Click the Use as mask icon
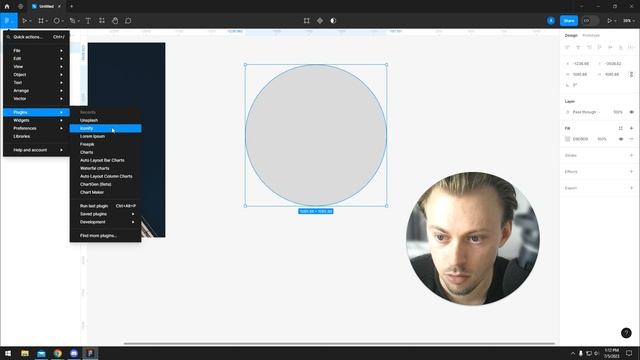This screenshot has width=640, height=360. 333,20
